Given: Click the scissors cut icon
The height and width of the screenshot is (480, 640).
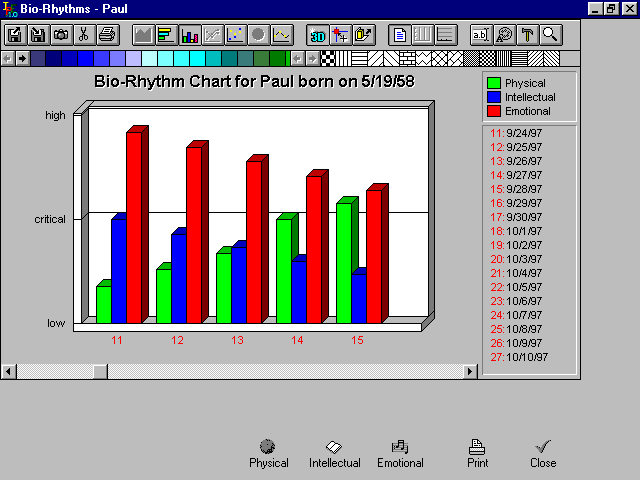Looking at the screenshot, I should coord(84,35).
